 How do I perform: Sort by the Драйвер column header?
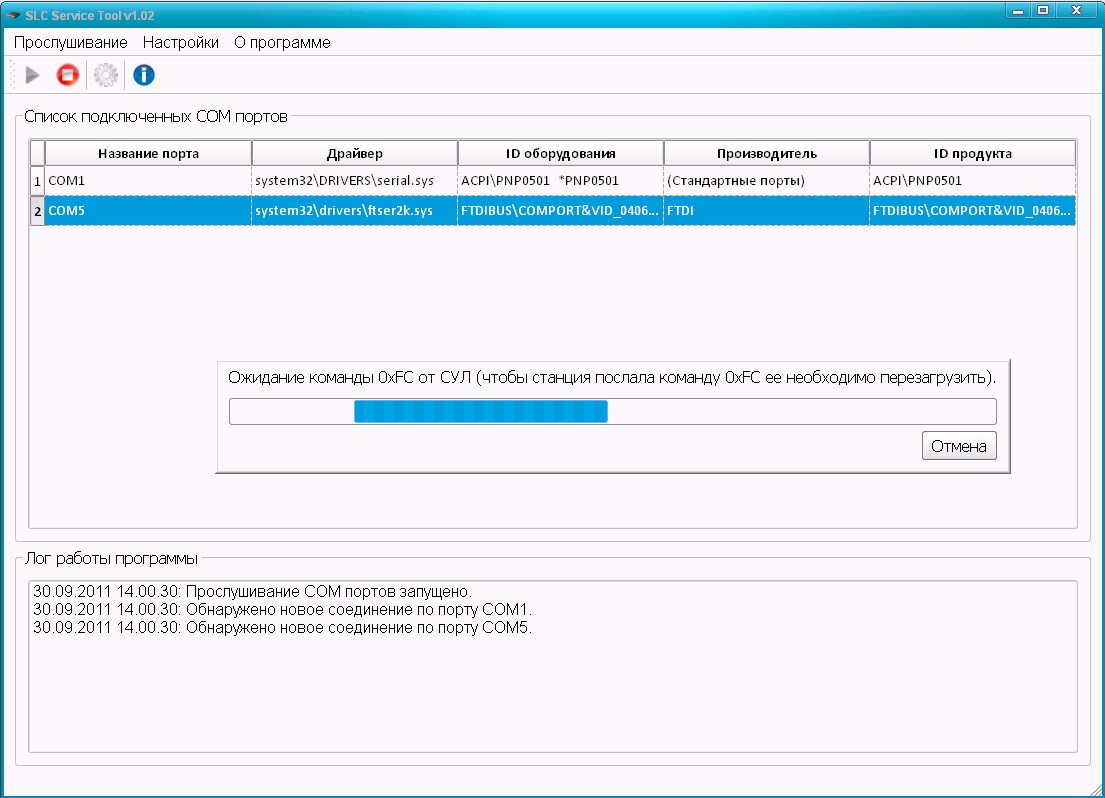coord(354,153)
